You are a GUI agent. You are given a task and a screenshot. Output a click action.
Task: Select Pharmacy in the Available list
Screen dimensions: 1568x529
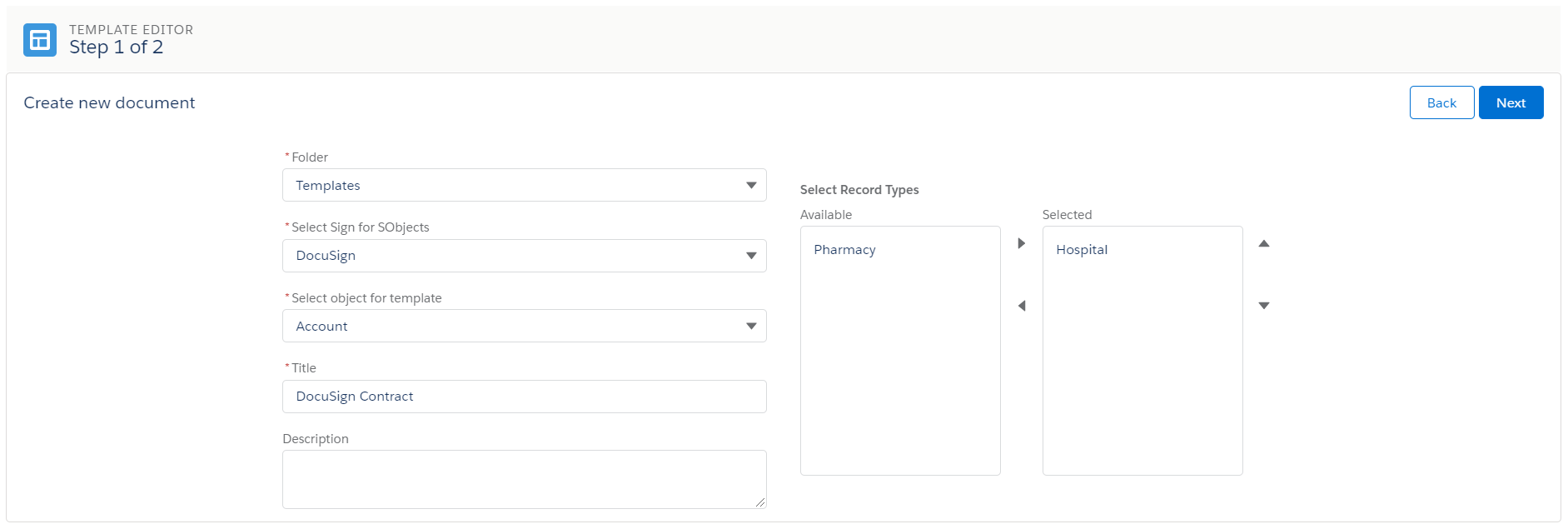pos(844,250)
